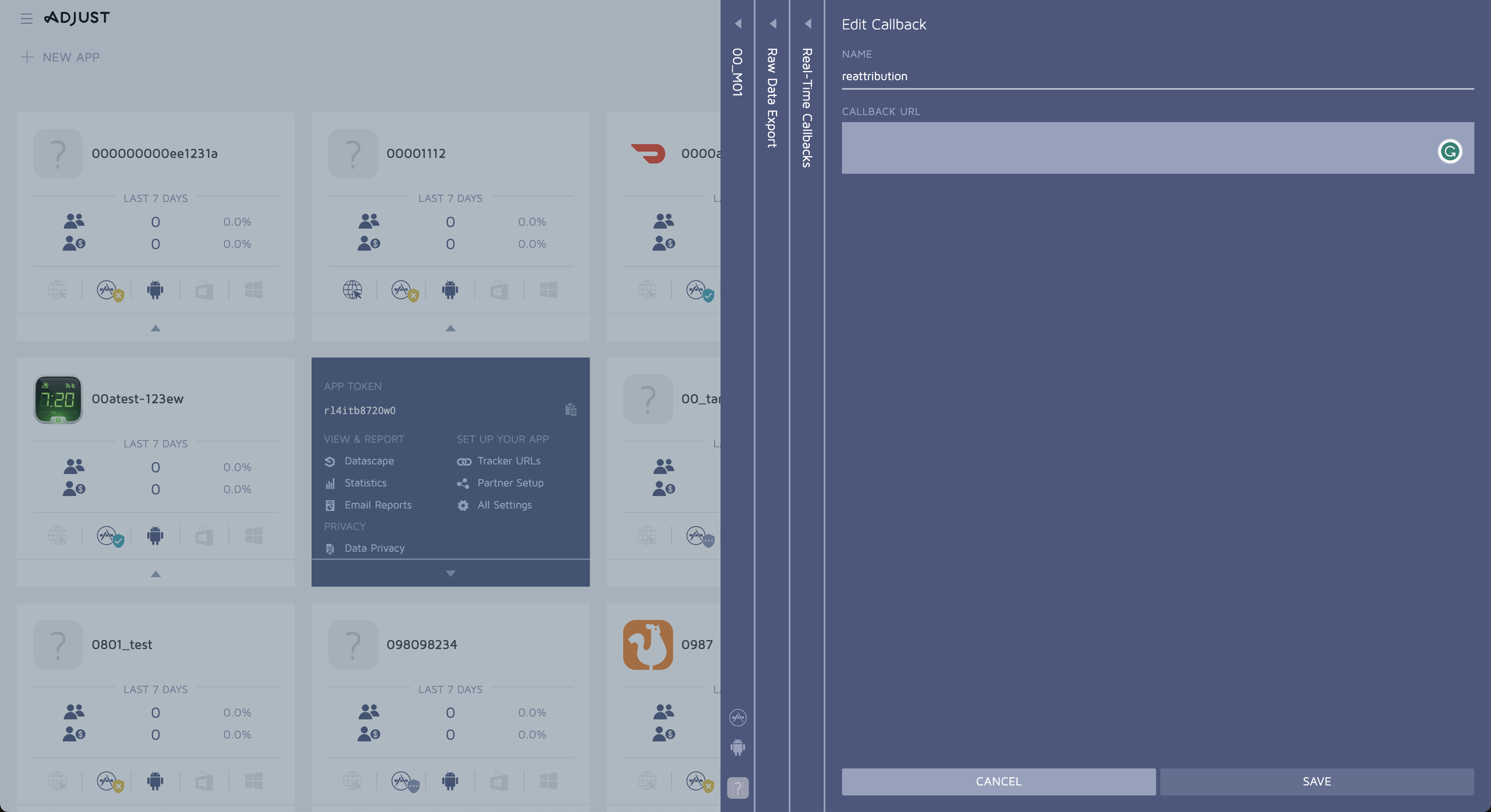The height and width of the screenshot is (812, 1491).
Task: Open the hamburger navigation menu
Action: [x=27, y=18]
